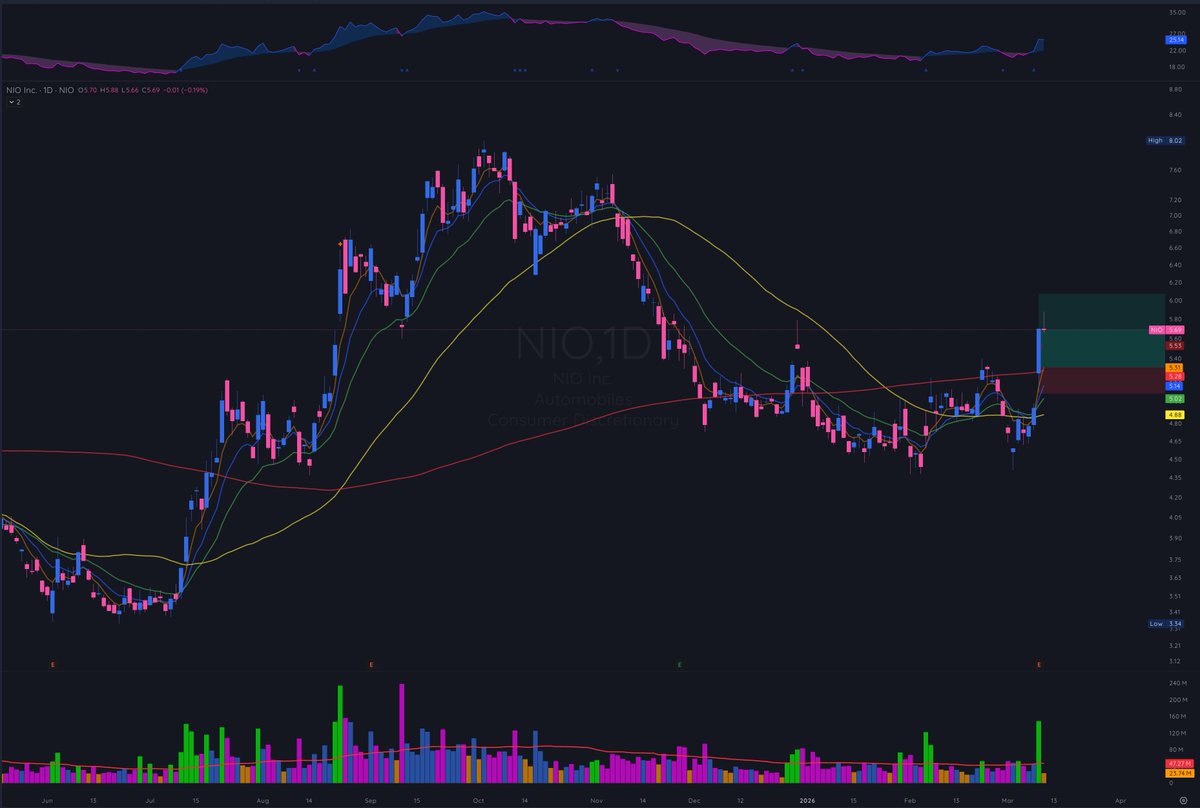Screen dimensions: 1200x808
Task: Select the green profit zone of position
Action: [x=1101, y=331]
